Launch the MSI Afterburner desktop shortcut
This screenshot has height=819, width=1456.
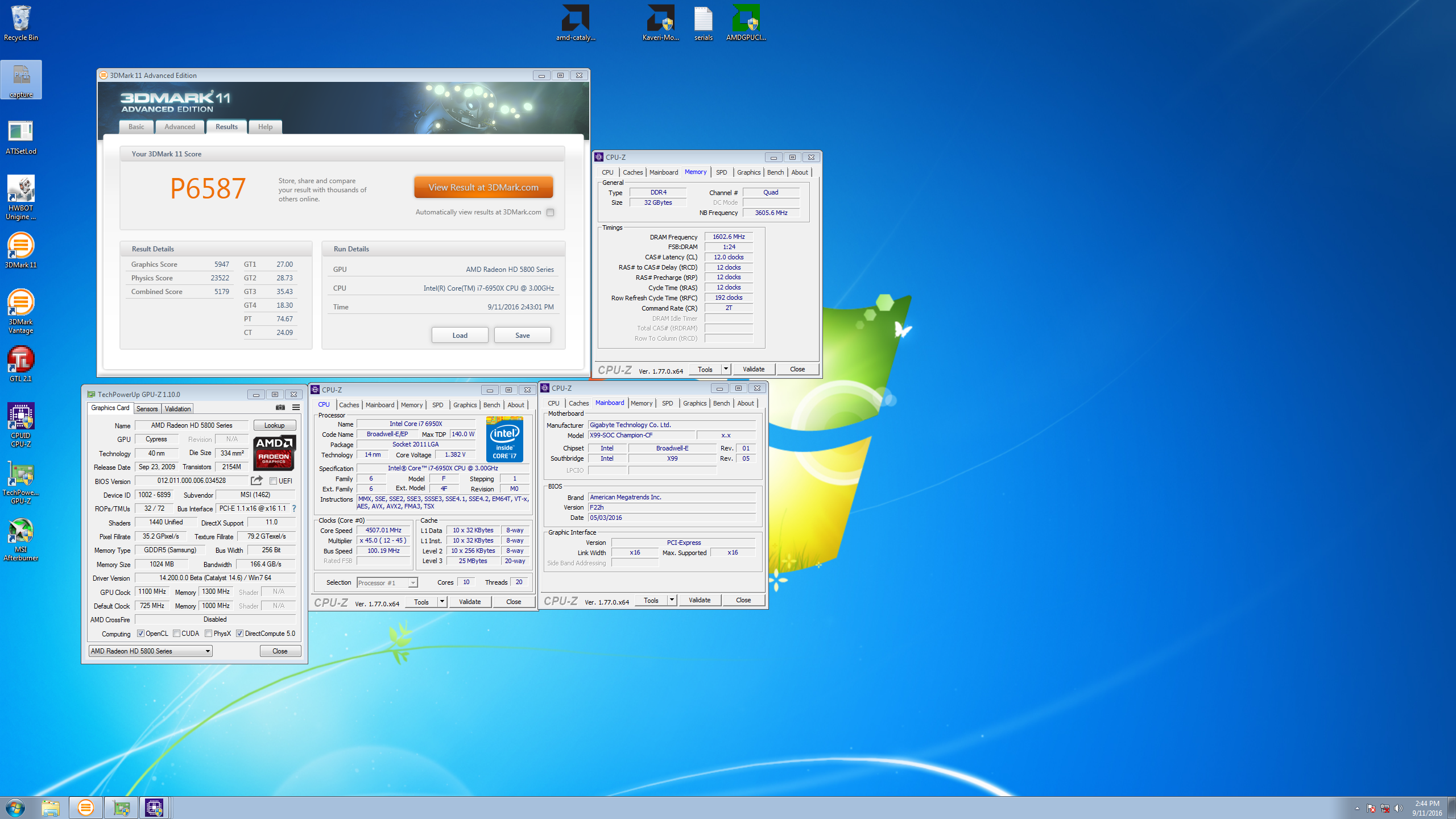point(21,539)
